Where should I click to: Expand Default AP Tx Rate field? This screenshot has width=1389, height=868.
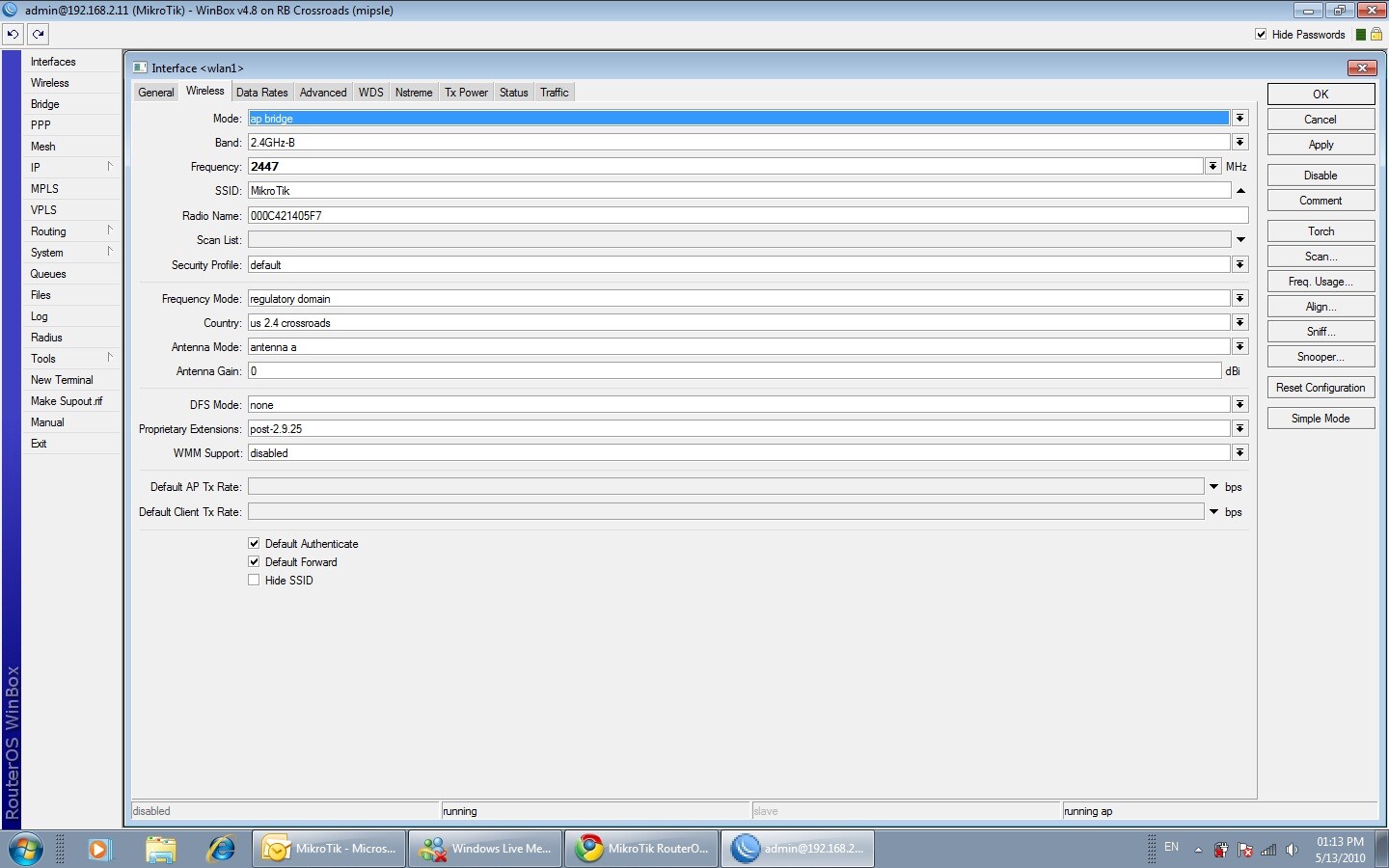[1213, 487]
